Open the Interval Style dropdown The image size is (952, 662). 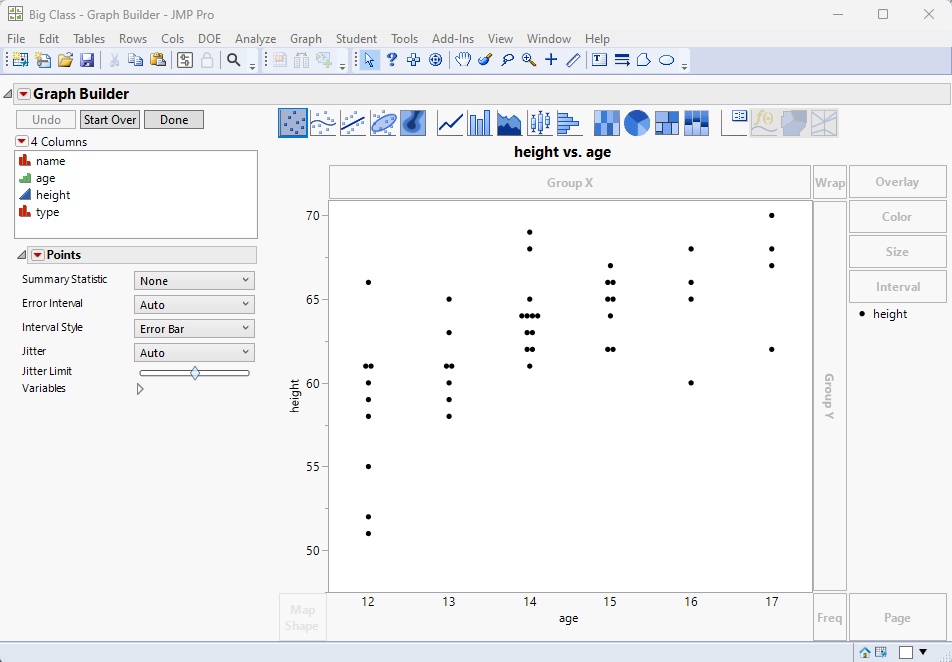194,329
